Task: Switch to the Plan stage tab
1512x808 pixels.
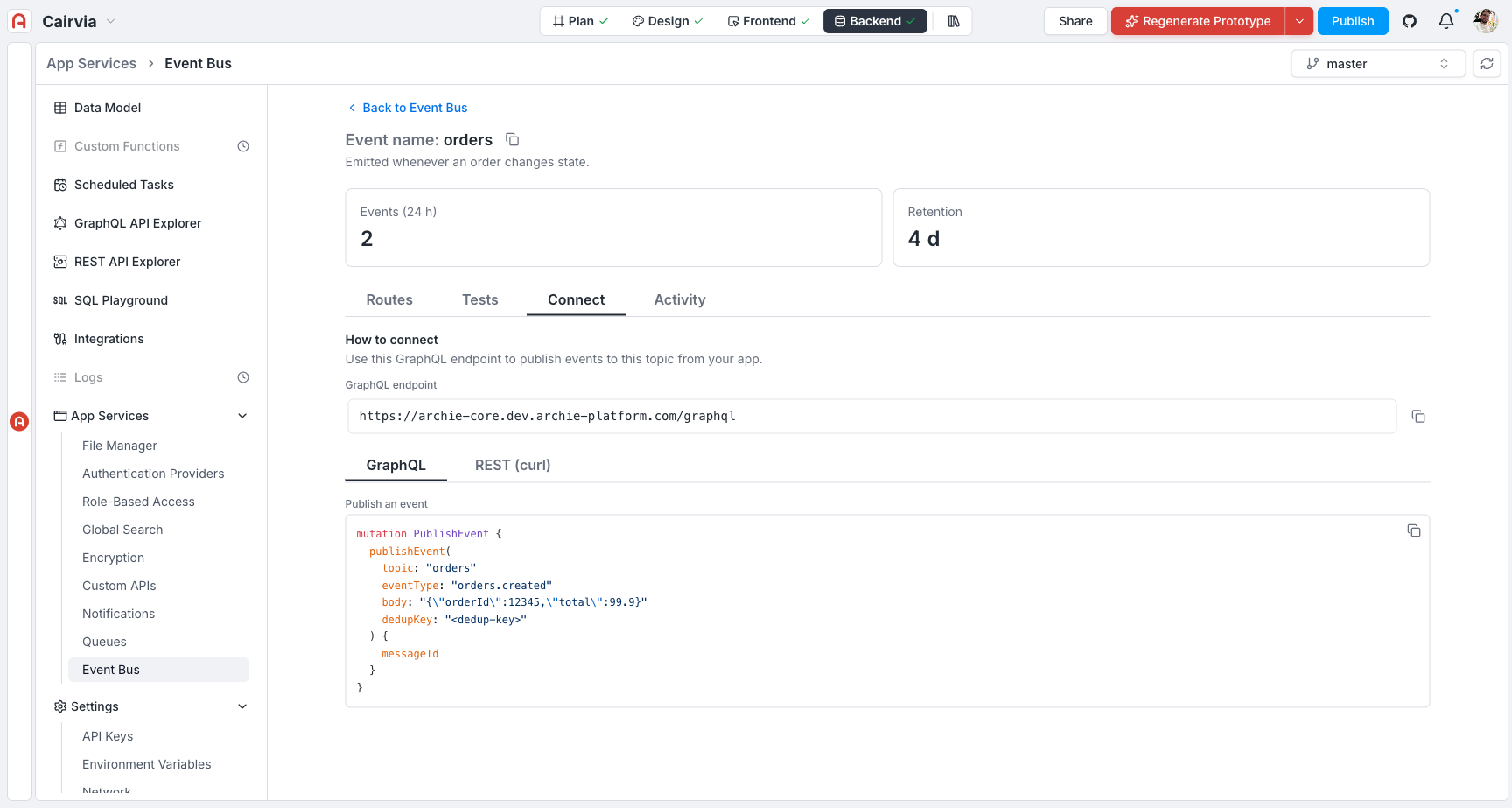Action: (580, 21)
